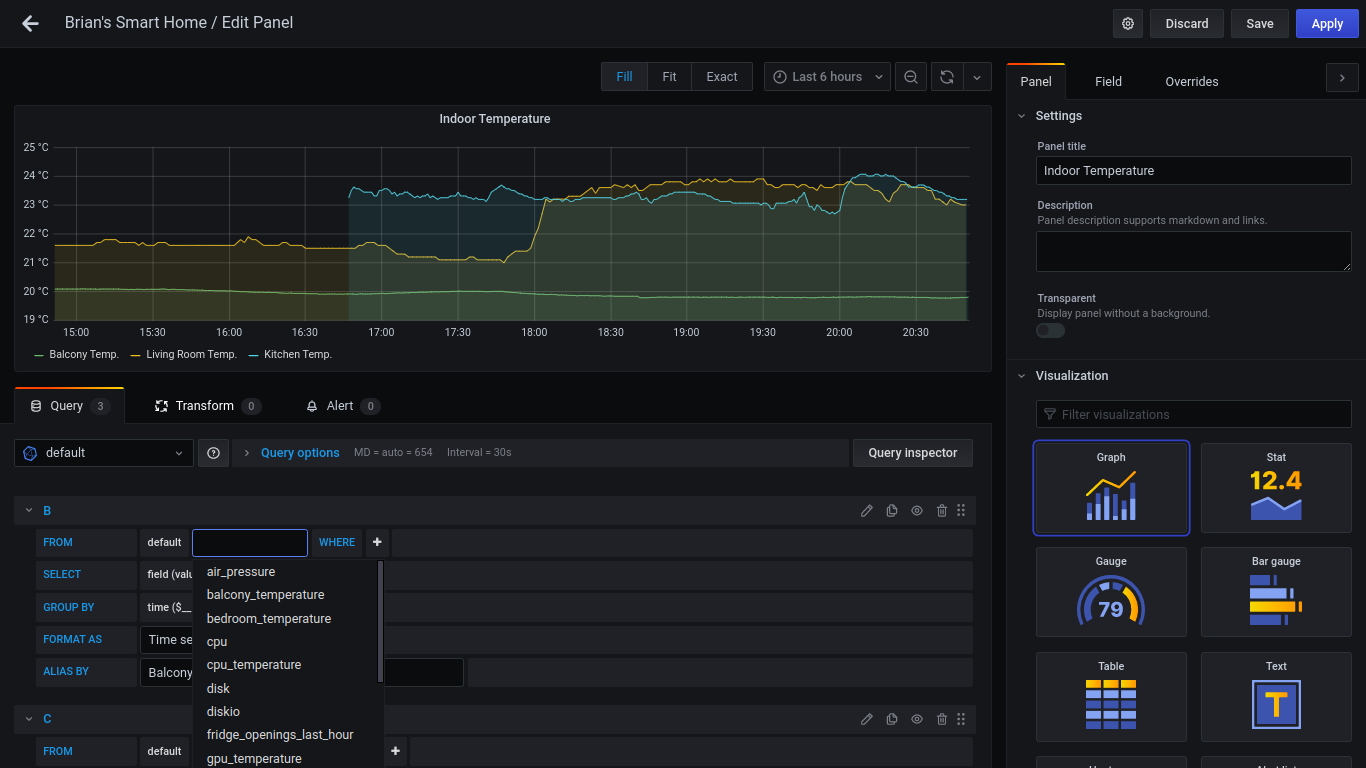Switch to the Transform tab
Viewport: 1366px width, 768px height.
(x=206, y=406)
